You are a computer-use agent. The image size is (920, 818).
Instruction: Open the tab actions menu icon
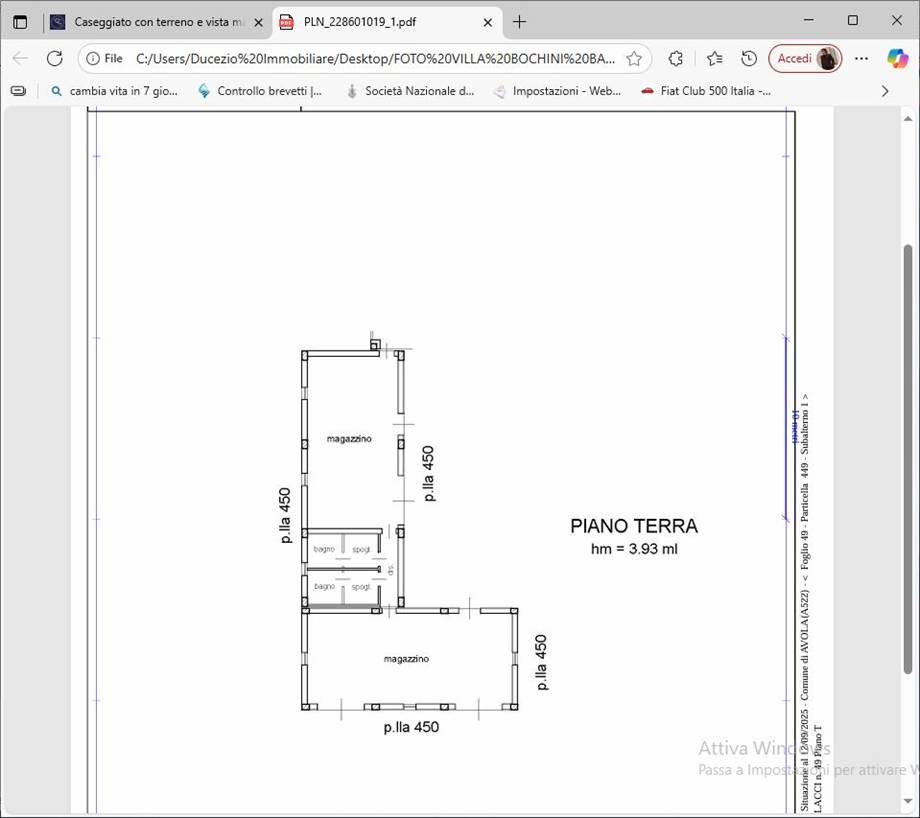tap(20, 21)
